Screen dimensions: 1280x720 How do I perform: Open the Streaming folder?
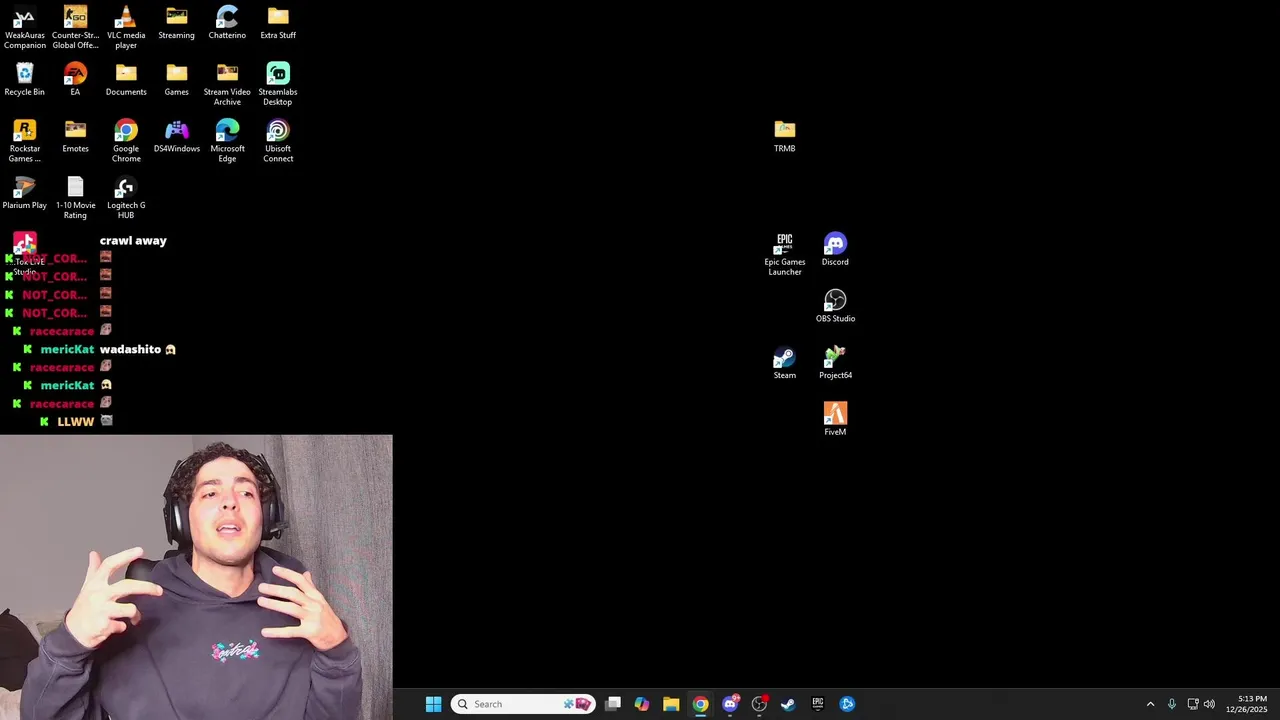(x=176, y=23)
